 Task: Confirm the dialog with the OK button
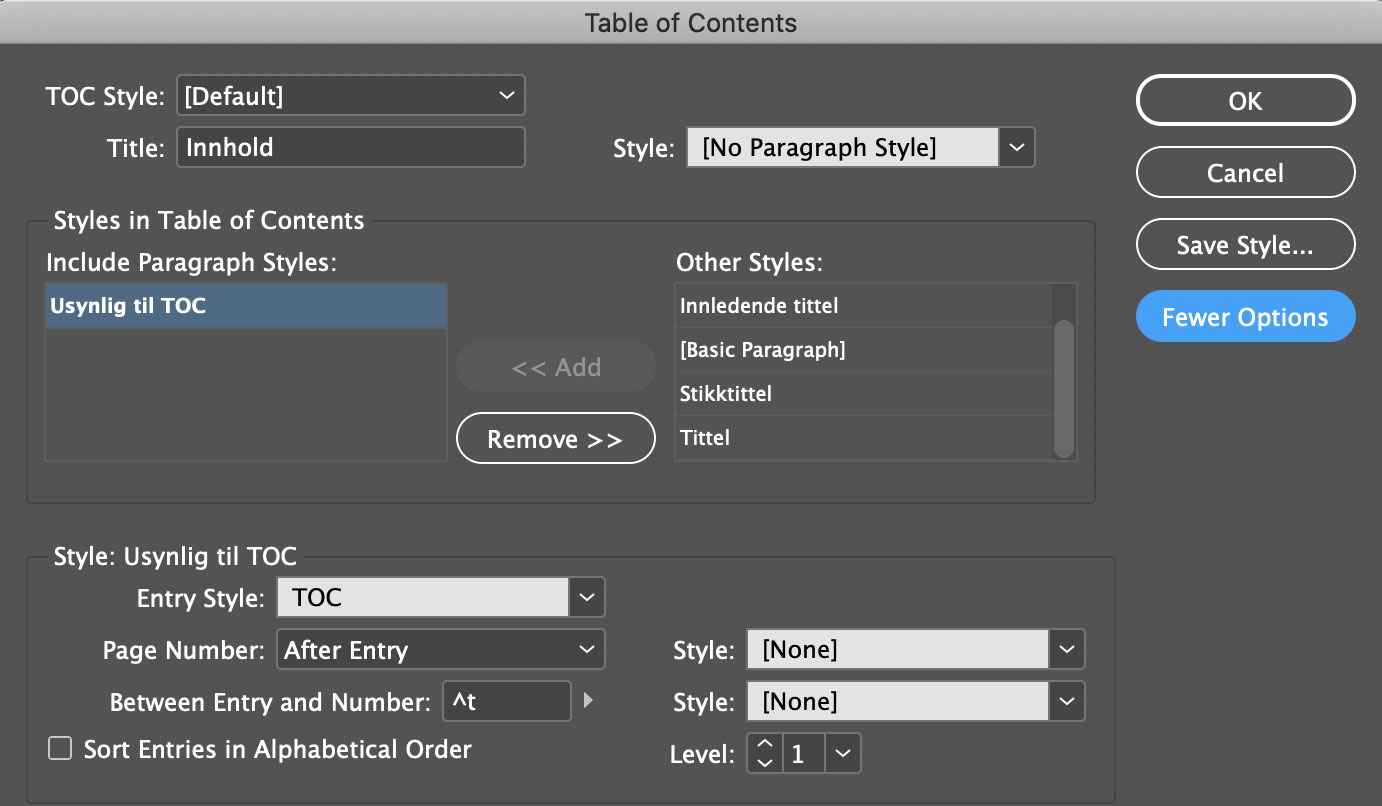1245,101
